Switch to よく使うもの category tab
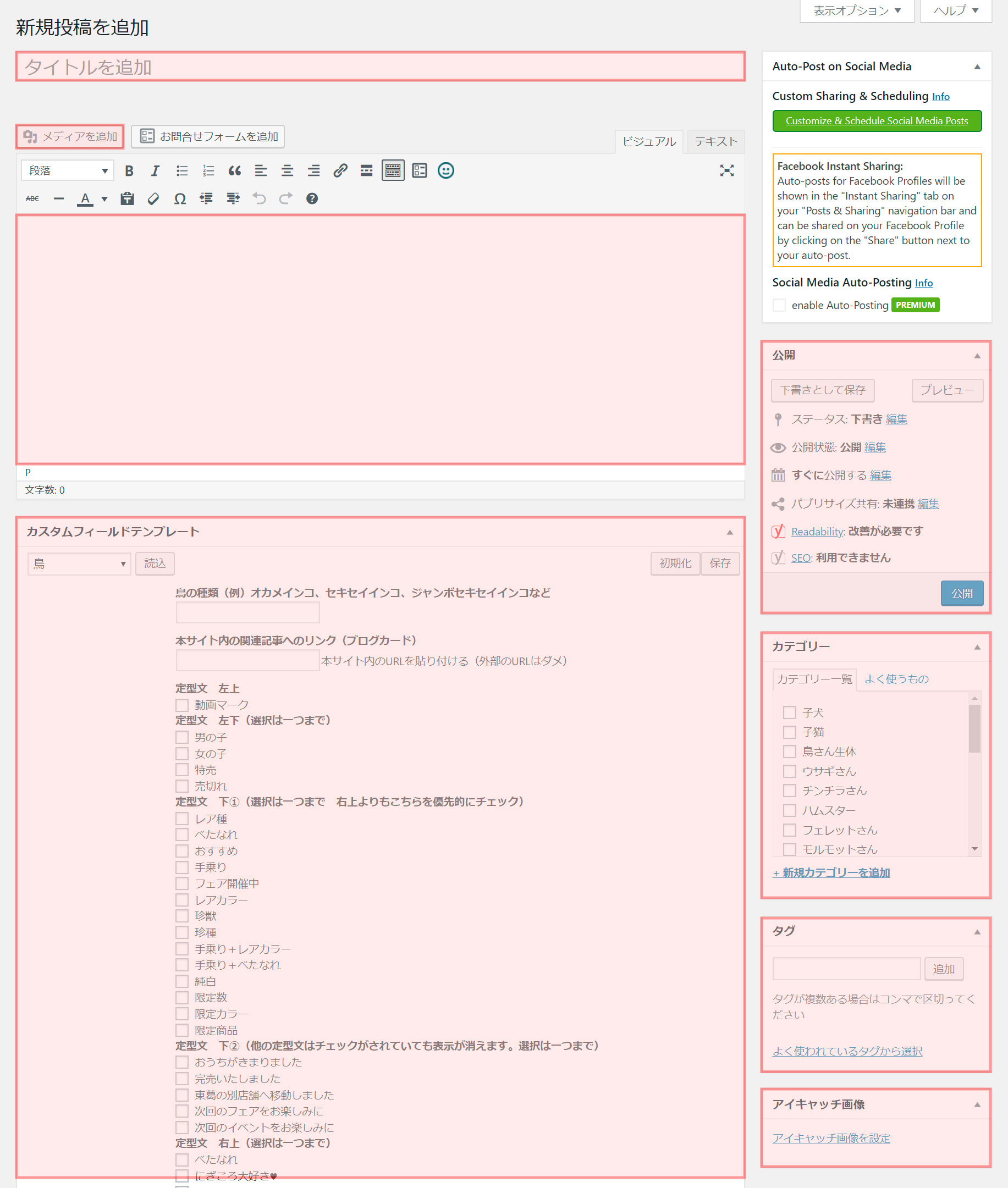 tap(896, 678)
